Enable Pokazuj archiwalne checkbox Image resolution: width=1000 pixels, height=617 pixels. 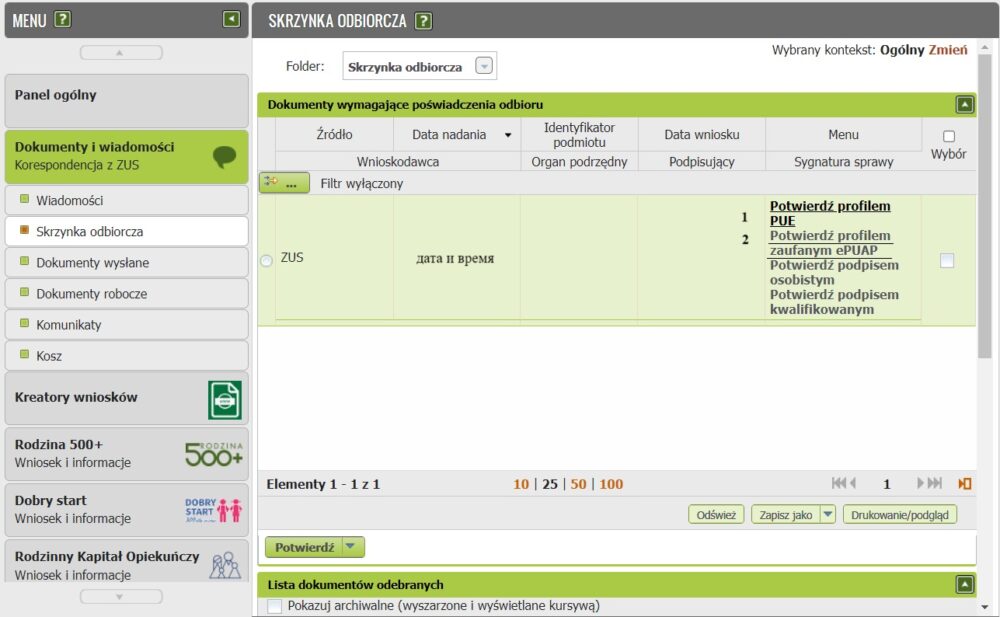click(x=275, y=606)
